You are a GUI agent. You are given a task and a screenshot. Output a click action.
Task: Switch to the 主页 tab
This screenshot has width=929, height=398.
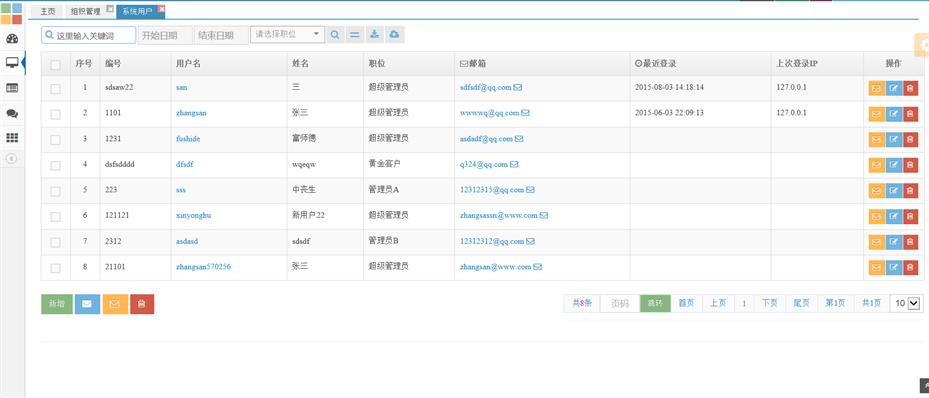pos(48,11)
